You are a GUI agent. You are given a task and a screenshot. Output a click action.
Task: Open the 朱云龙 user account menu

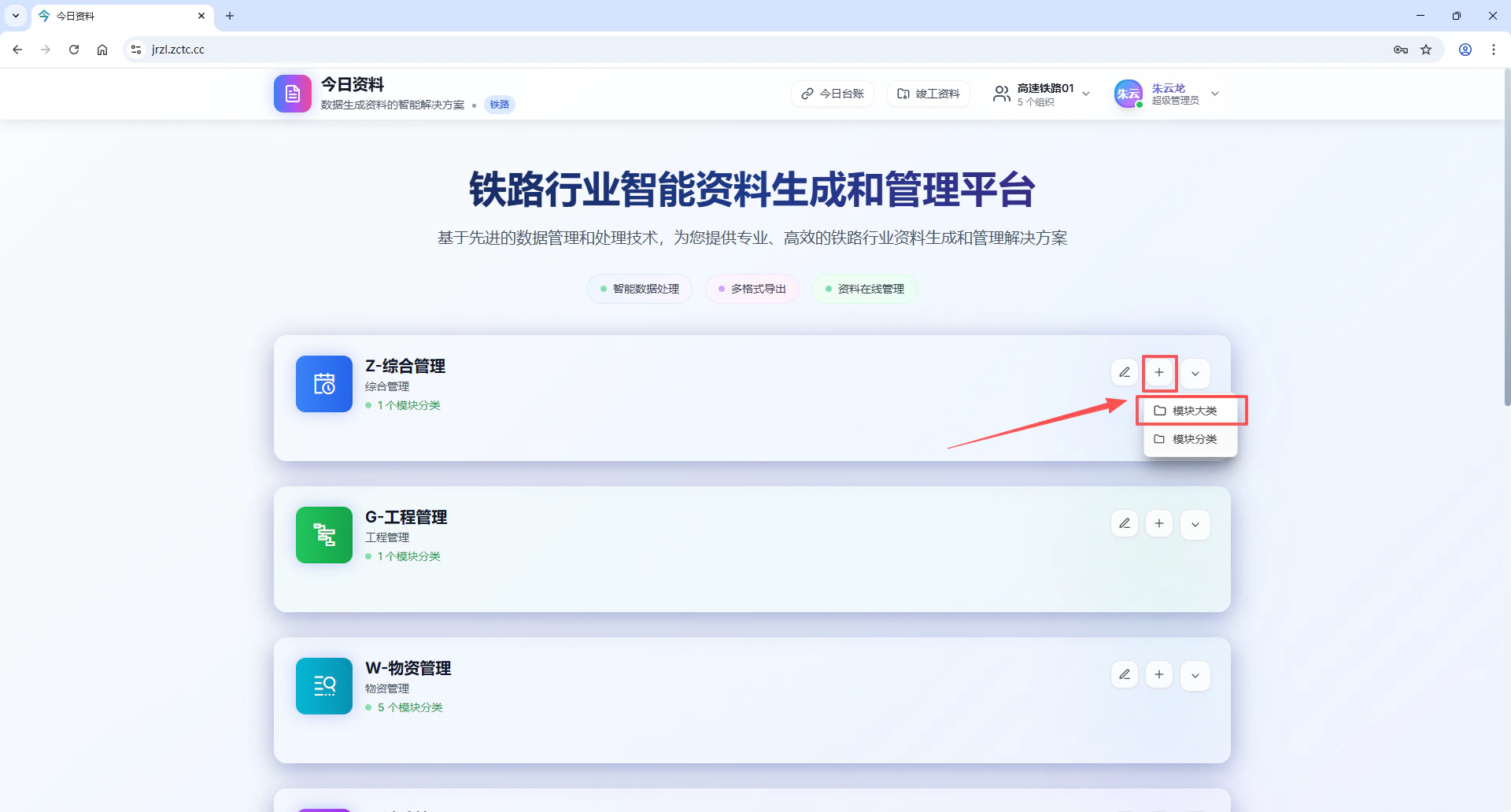[1168, 94]
